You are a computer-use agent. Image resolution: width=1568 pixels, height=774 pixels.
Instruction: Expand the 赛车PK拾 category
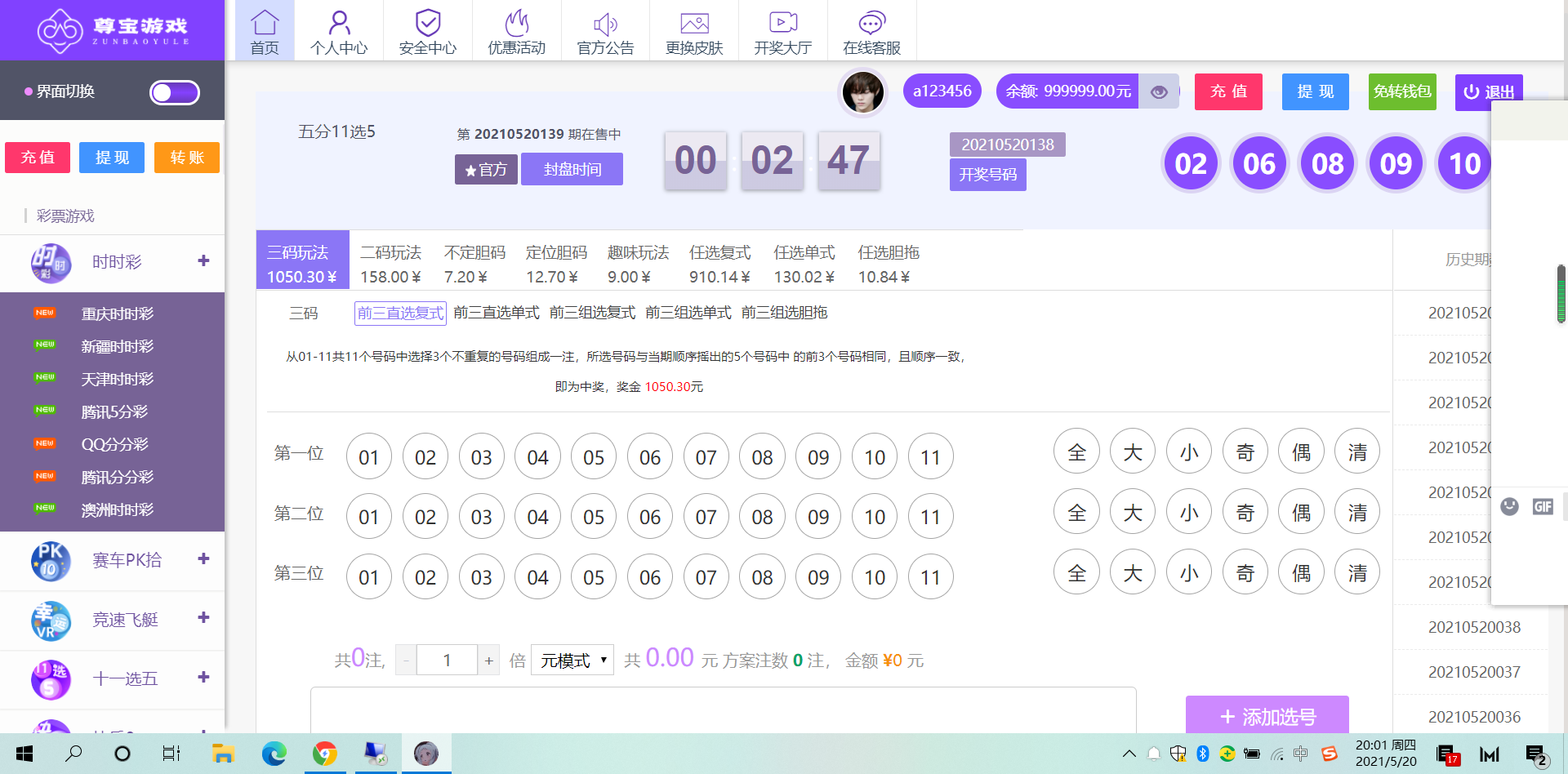203,559
